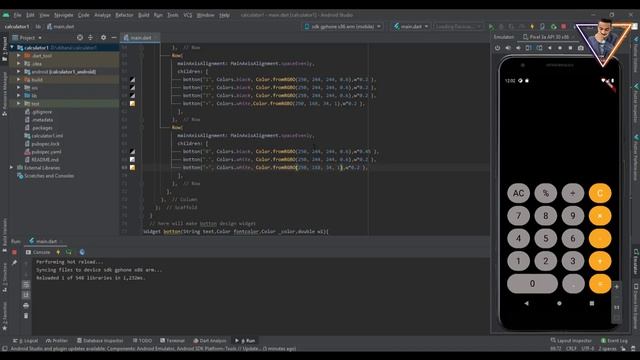Click the emulator toolbar overview square icon

570,48
